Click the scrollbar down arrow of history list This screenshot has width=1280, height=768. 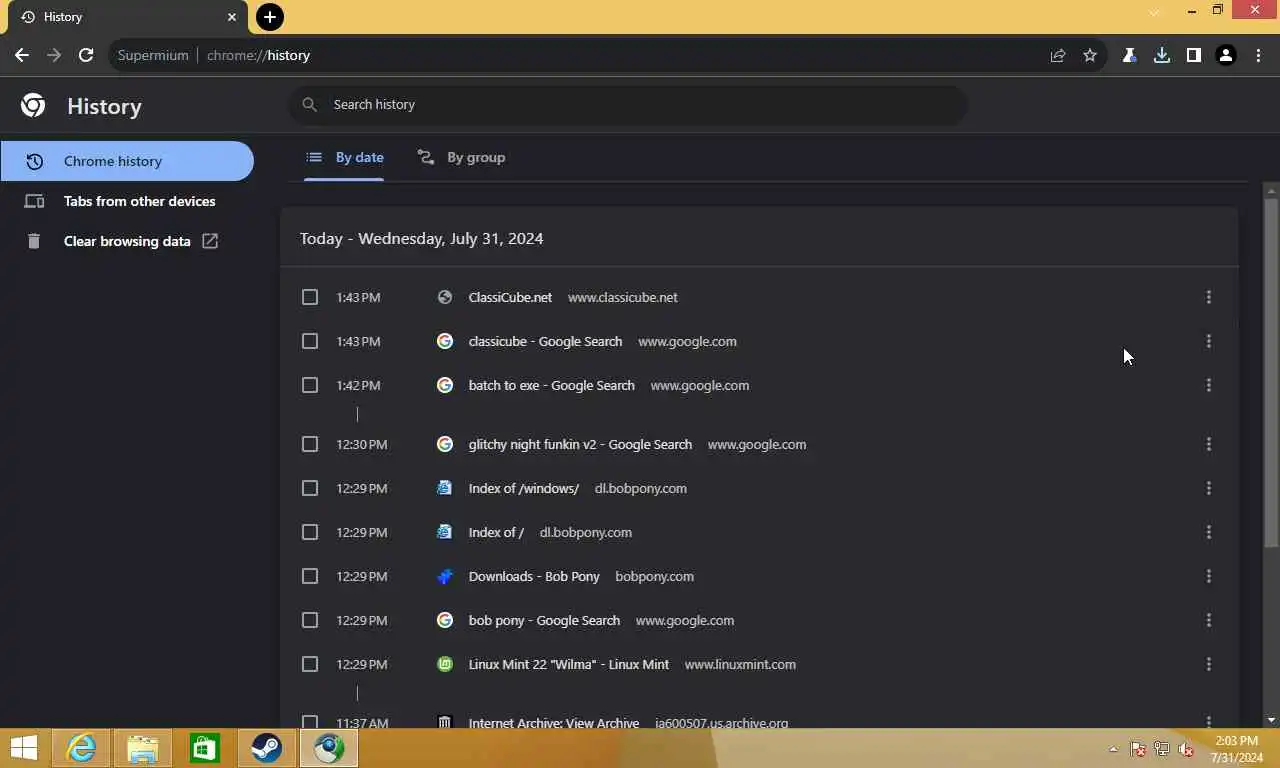(x=1271, y=719)
